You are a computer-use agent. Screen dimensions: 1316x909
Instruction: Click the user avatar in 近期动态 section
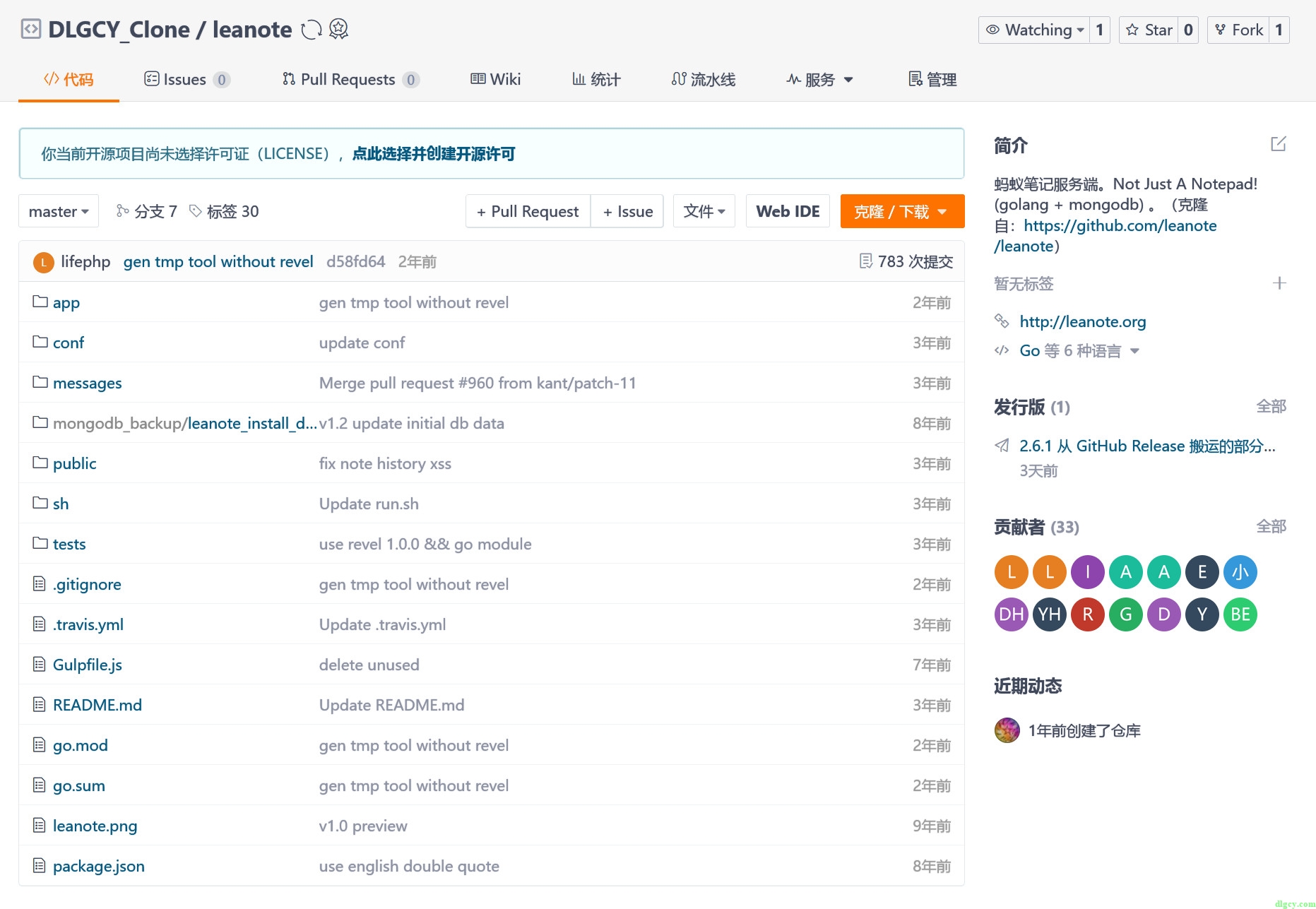(1007, 730)
